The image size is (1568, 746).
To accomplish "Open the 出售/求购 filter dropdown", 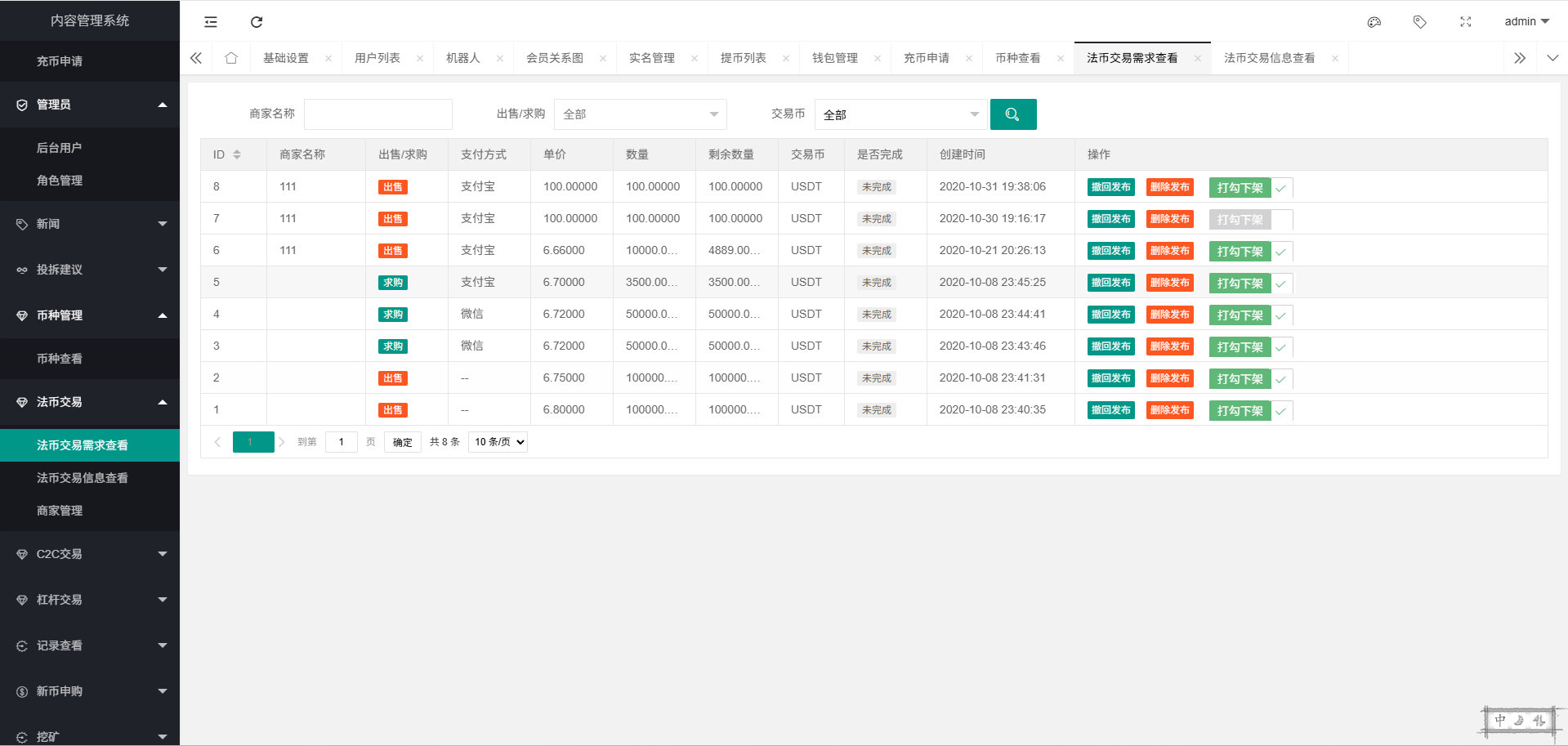I will point(640,114).
